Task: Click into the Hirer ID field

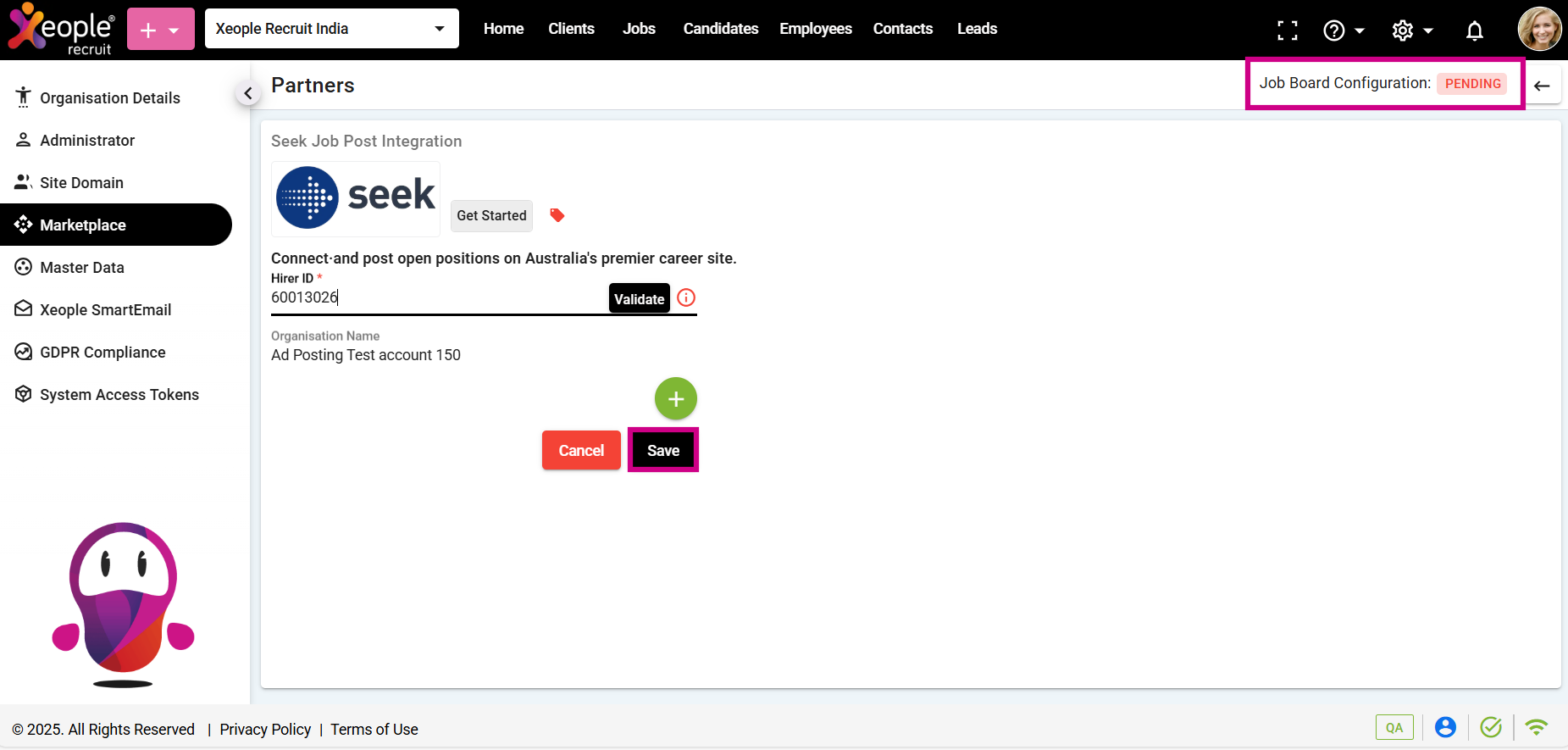Action: click(x=436, y=297)
